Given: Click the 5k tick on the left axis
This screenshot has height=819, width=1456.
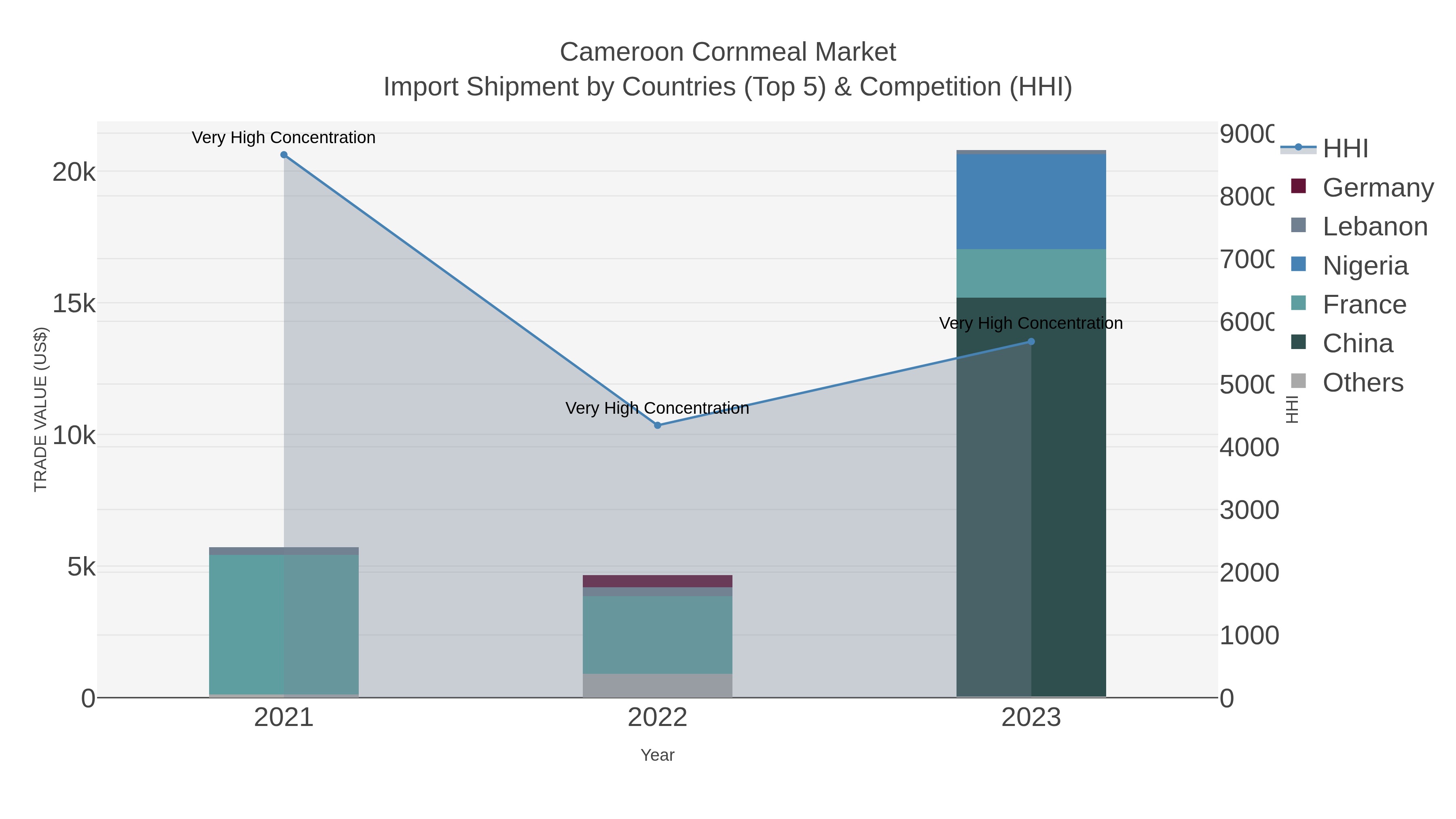Looking at the screenshot, I should (x=81, y=567).
